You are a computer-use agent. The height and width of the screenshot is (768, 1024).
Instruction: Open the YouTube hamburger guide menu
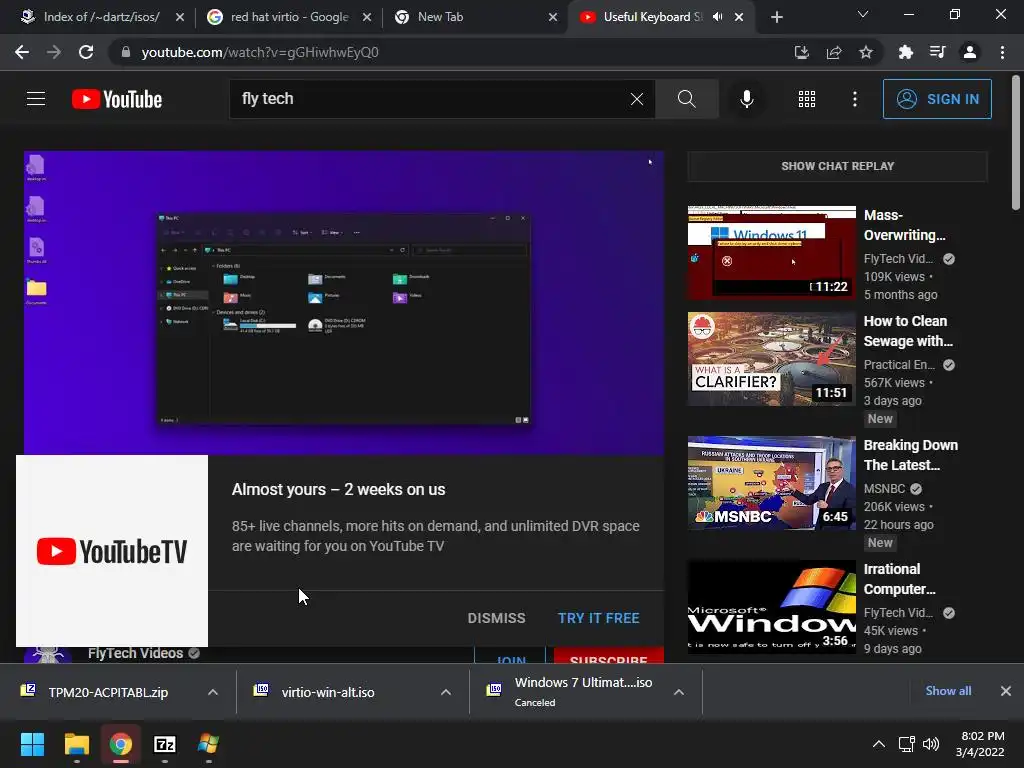point(36,99)
